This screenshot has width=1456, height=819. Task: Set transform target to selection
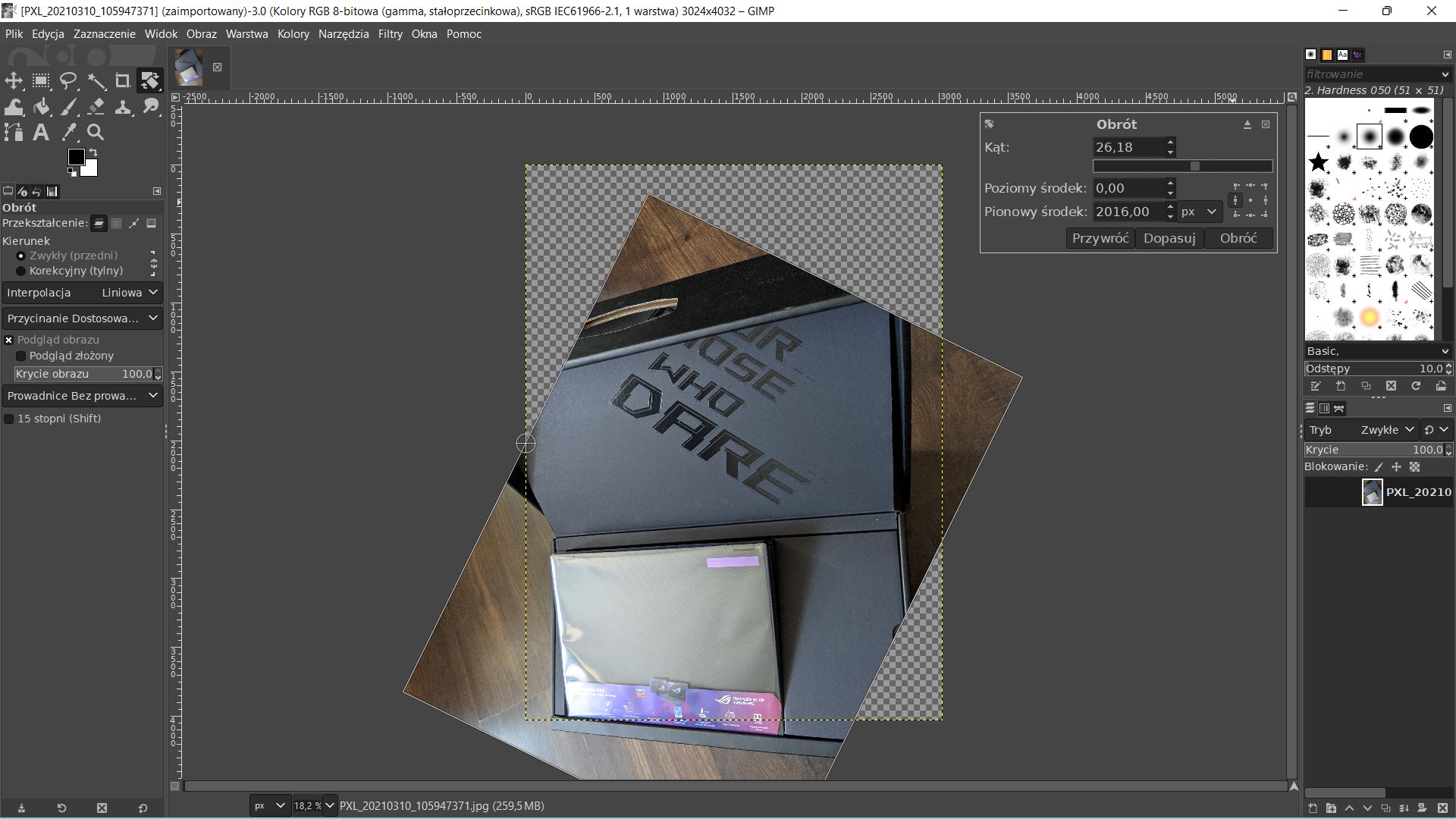pyautogui.click(x=117, y=223)
